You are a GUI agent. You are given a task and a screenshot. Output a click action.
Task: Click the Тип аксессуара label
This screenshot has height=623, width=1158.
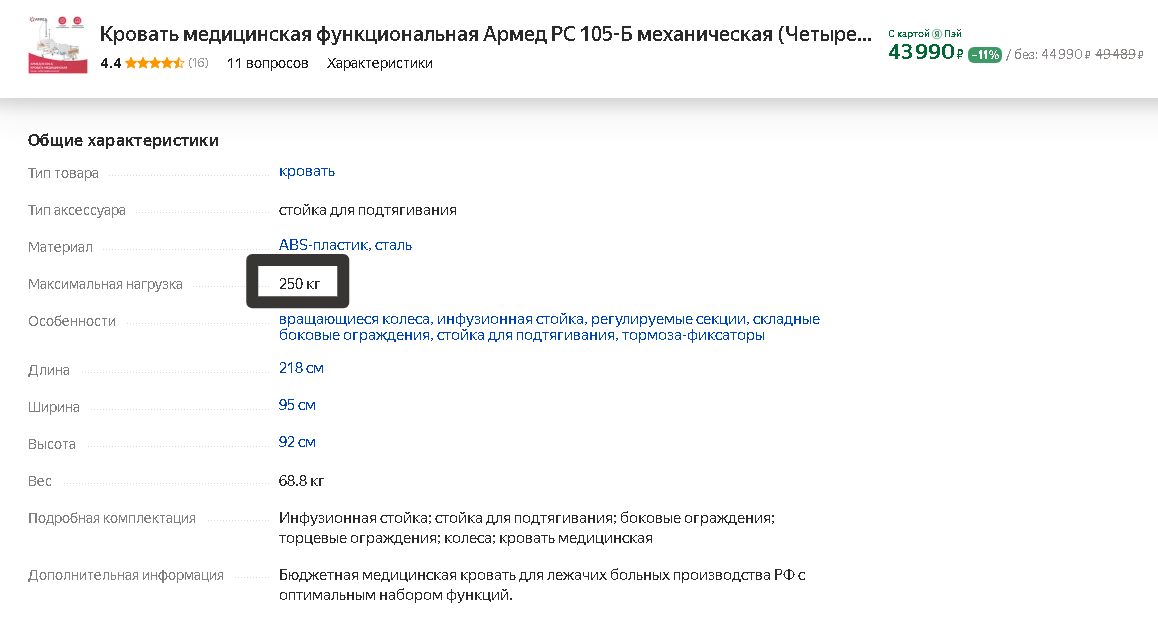click(76, 210)
